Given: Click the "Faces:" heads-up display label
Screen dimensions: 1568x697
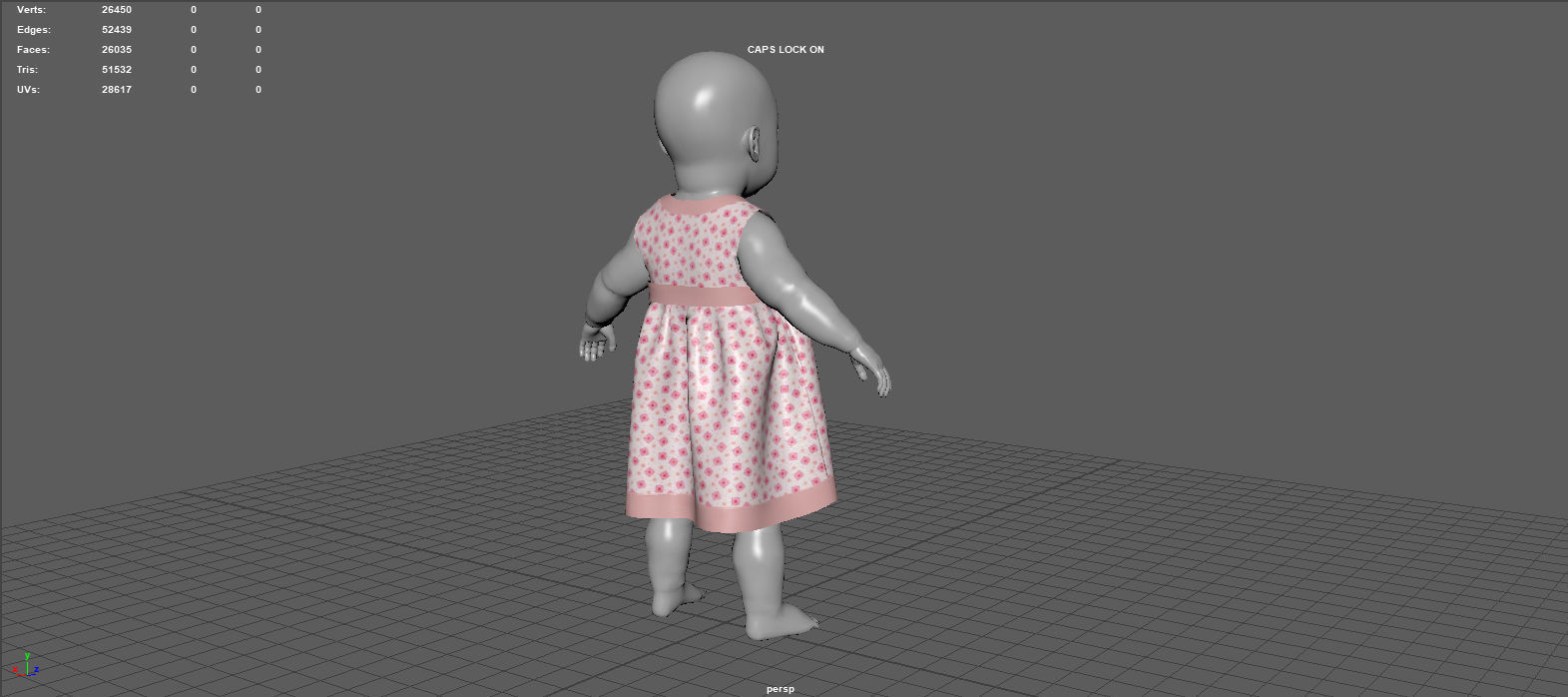Looking at the screenshot, I should tap(33, 50).
